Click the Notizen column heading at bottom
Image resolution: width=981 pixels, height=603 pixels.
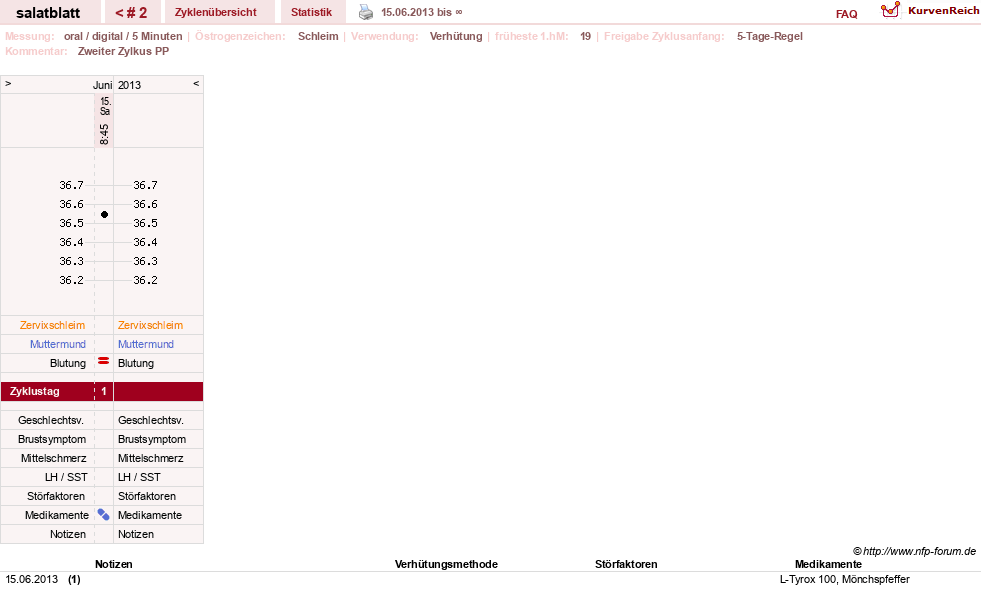pos(113,564)
